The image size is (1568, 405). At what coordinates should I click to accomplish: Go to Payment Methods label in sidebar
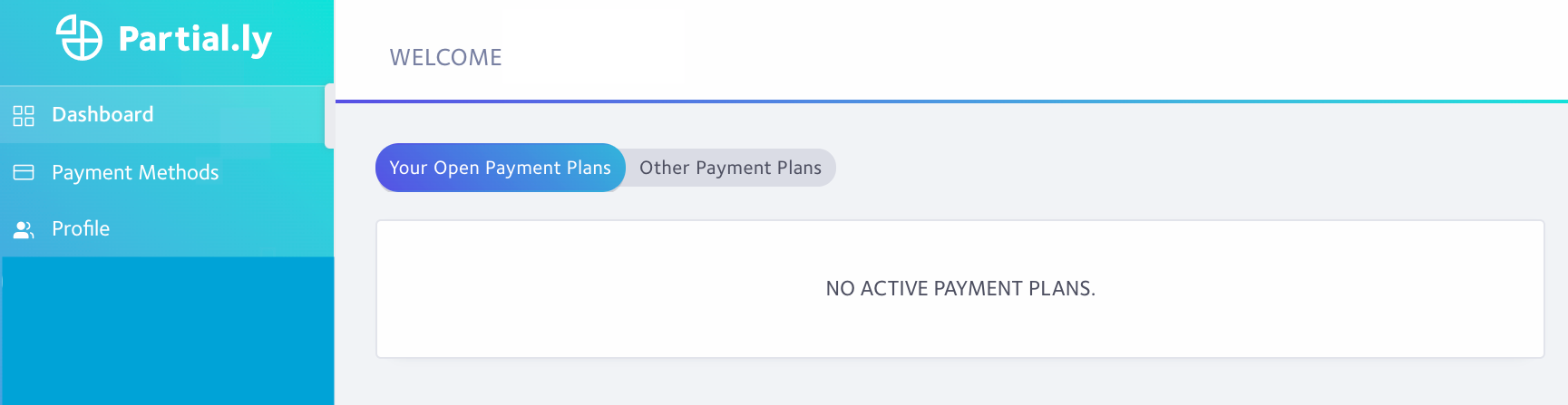(135, 172)
